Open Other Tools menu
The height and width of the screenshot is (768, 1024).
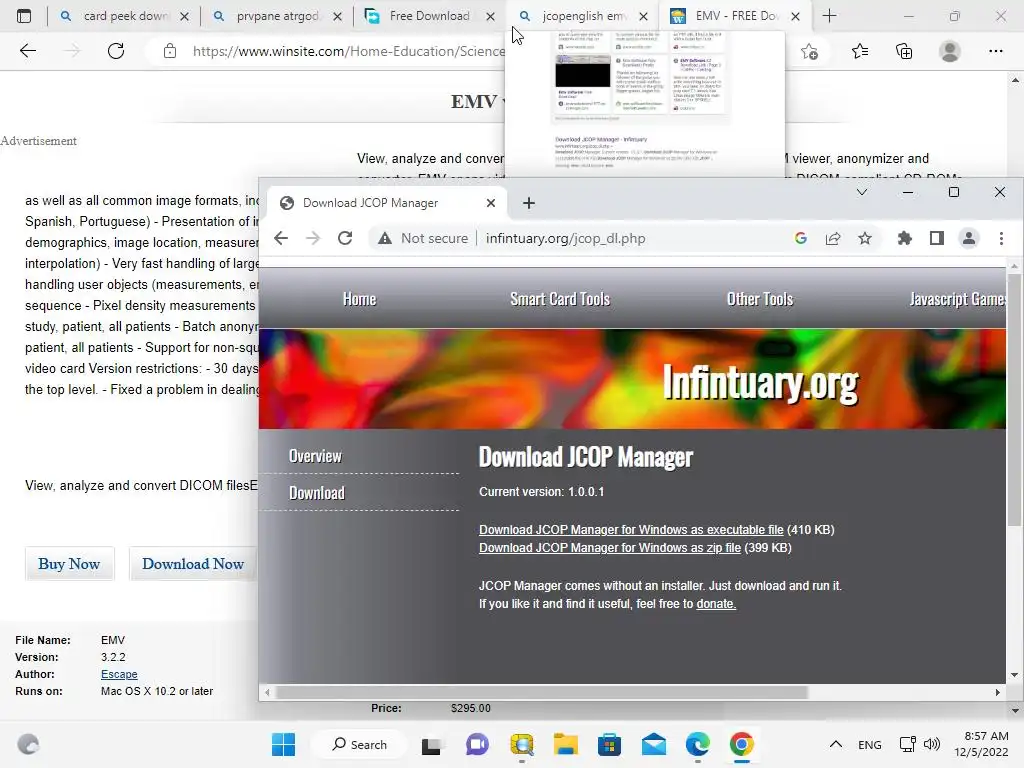coord(760,299)
